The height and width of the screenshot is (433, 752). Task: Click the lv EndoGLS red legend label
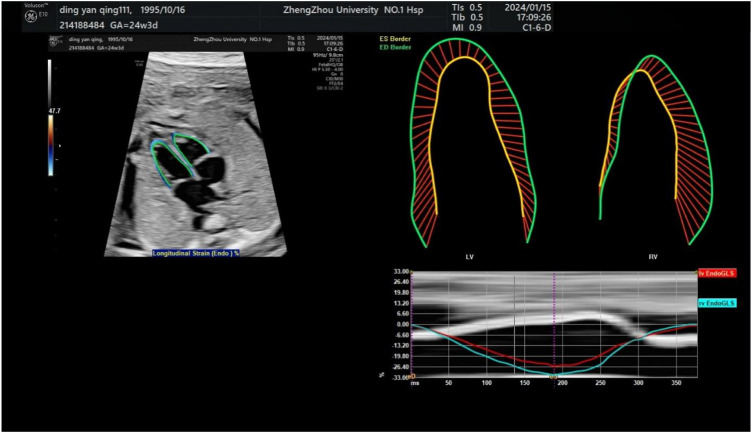coord(716,273)
